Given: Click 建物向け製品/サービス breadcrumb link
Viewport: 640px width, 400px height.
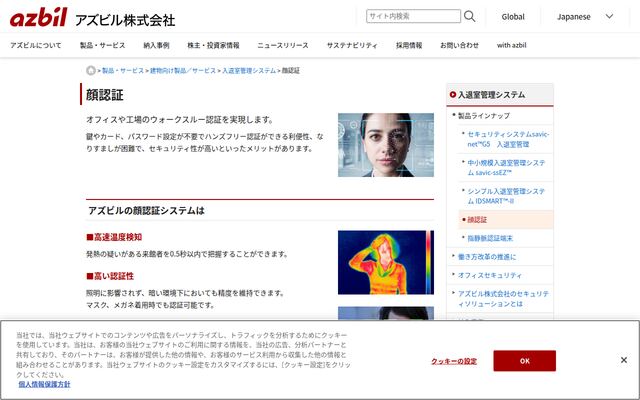Looking at the screenshot, I should pyautogui.click(x=183, y=71).
